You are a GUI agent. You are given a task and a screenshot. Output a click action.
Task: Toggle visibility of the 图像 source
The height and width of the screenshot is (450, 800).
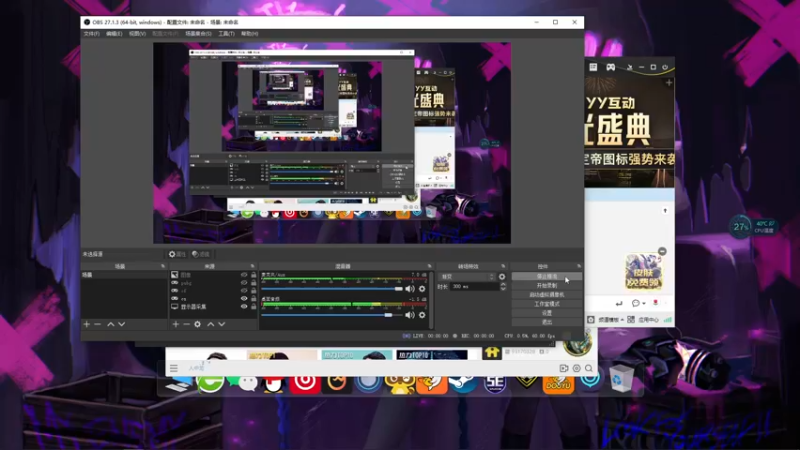(244, 275)
